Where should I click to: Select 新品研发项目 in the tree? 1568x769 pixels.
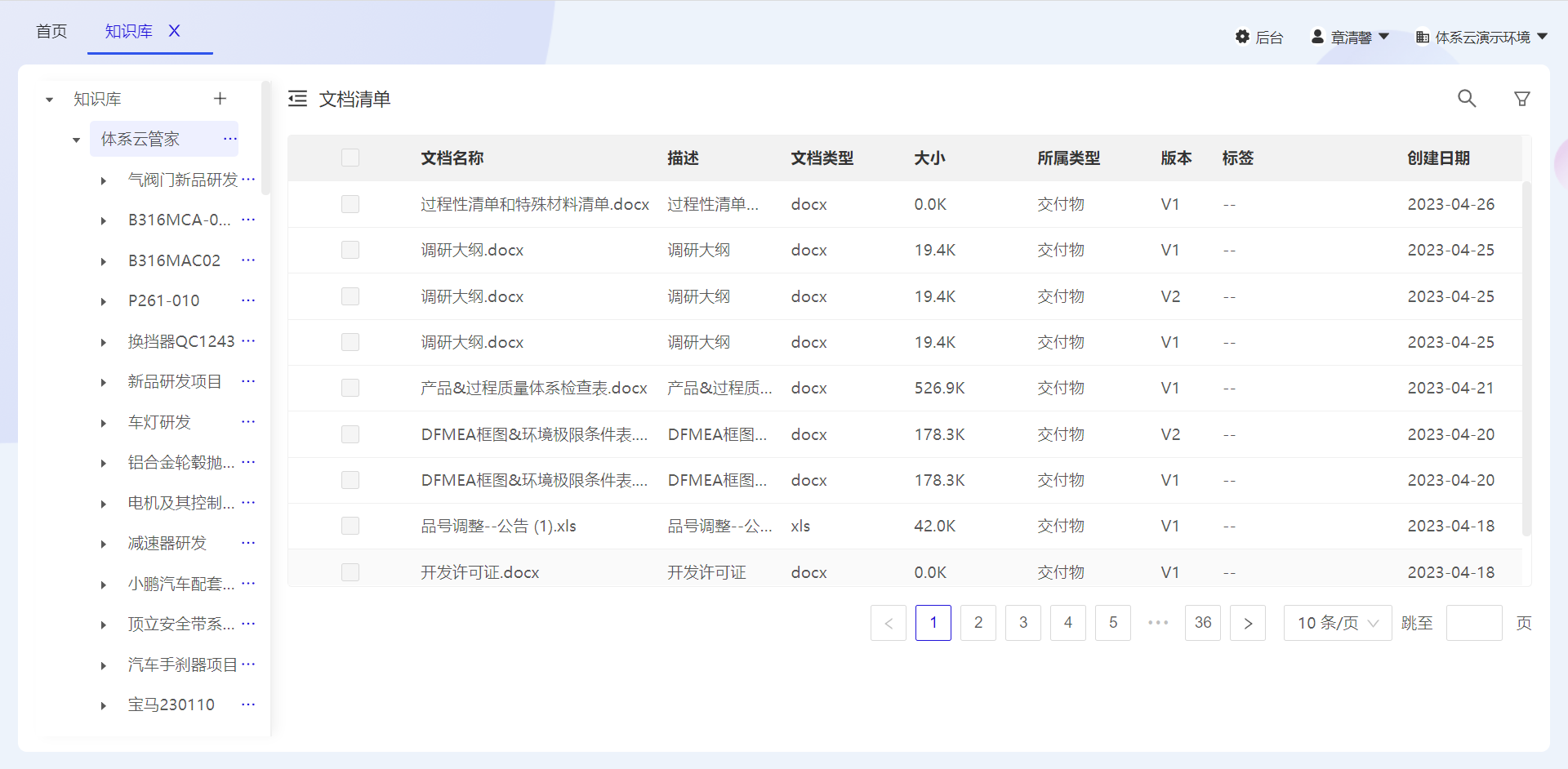tap(175, 381)
